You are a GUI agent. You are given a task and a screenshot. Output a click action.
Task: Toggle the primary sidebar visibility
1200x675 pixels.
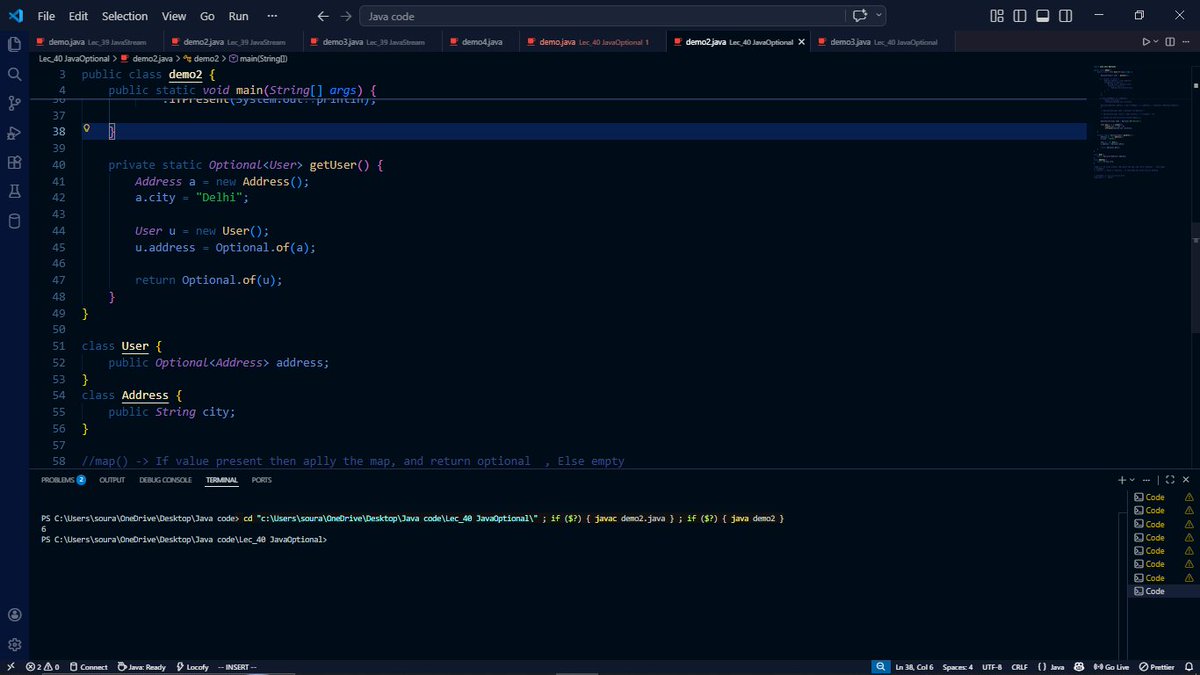1019,15
